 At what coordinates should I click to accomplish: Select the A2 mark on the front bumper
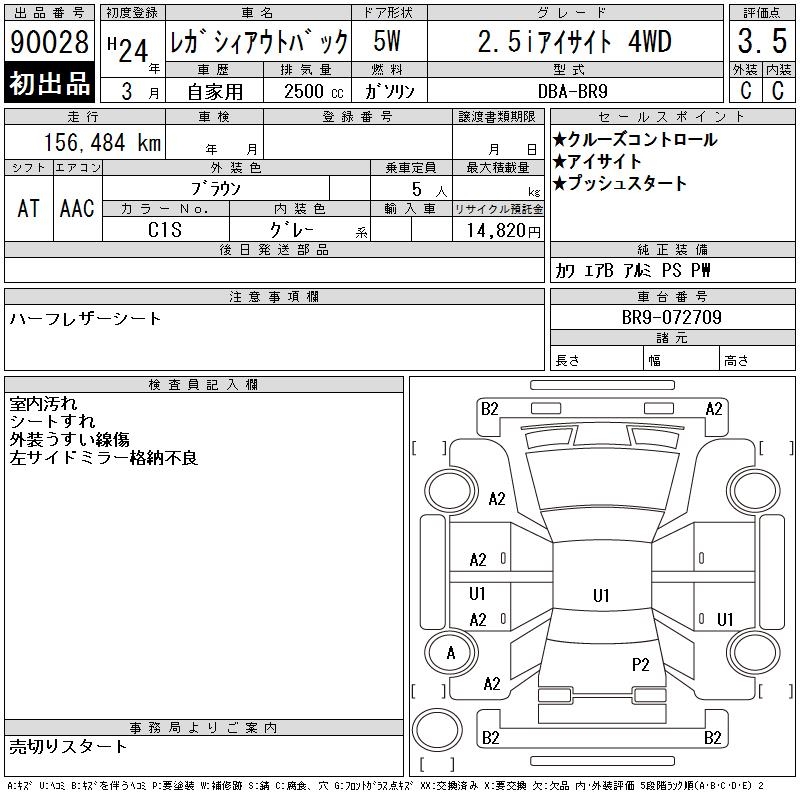[714, 409]
